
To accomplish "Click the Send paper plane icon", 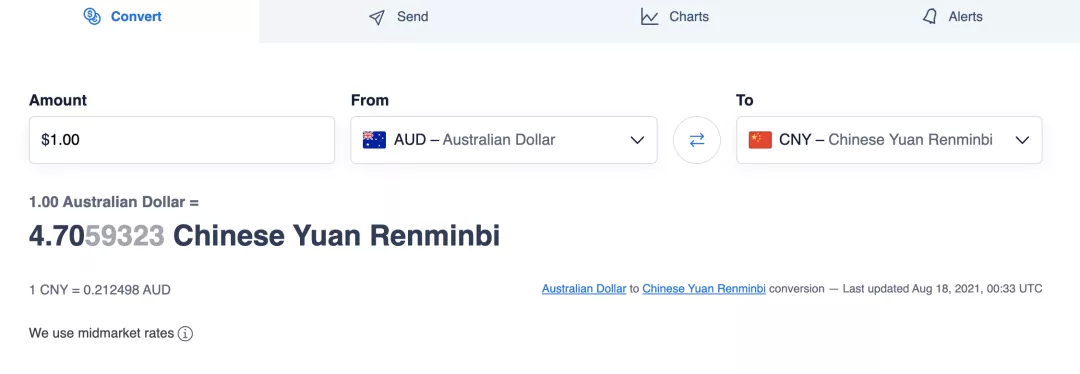I will click(x=377, y=17).
